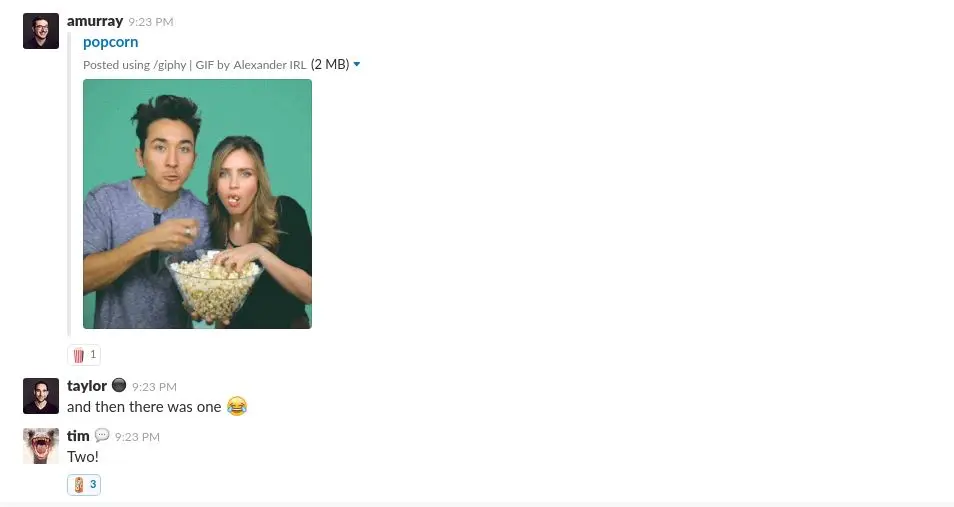Click the 'Posted using /giphy' attribution text
This screenshot has width=954, height=507.
134,65
